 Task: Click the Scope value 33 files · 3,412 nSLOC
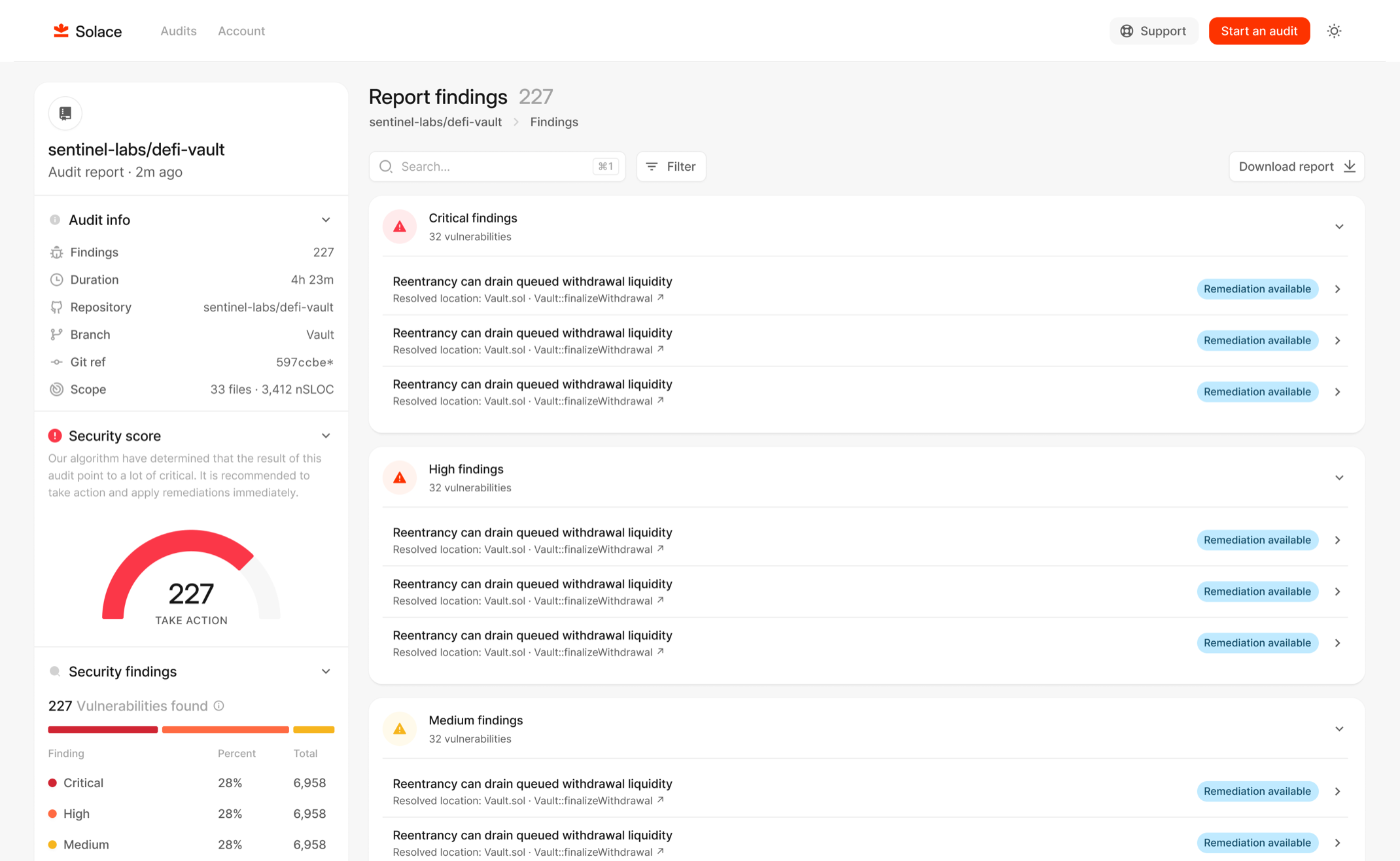272,389
